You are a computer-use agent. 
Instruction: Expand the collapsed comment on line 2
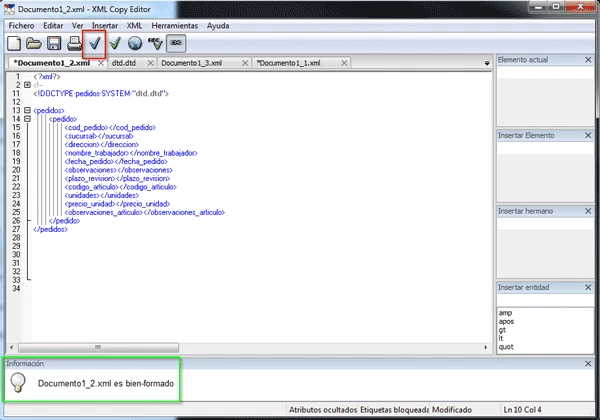click(27, 85)
